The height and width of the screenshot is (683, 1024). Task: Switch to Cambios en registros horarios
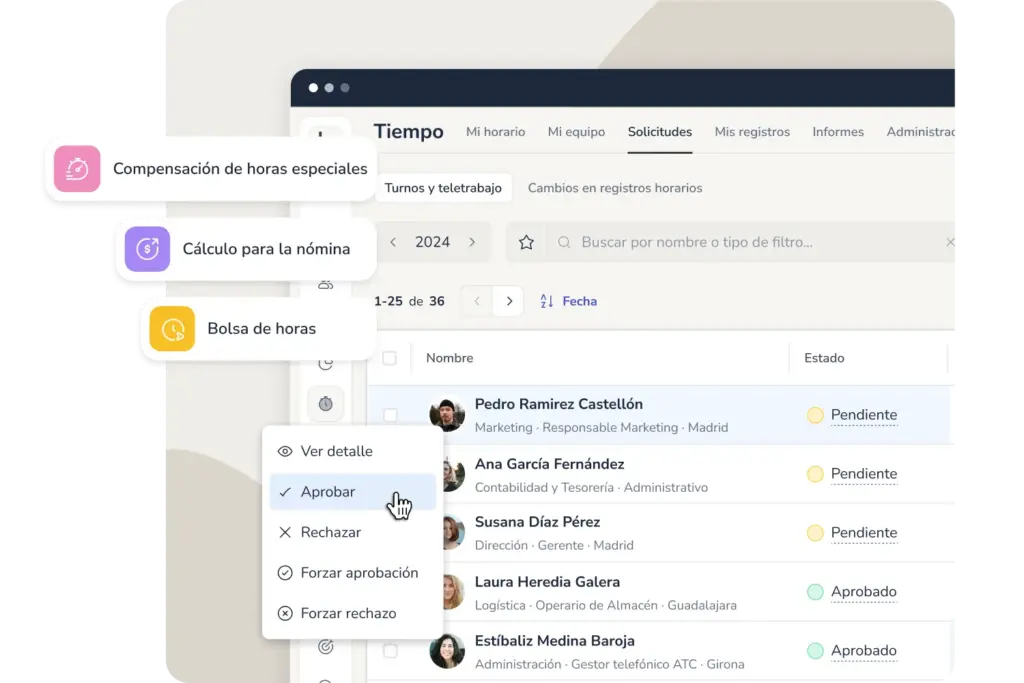(x=615, y=188)
